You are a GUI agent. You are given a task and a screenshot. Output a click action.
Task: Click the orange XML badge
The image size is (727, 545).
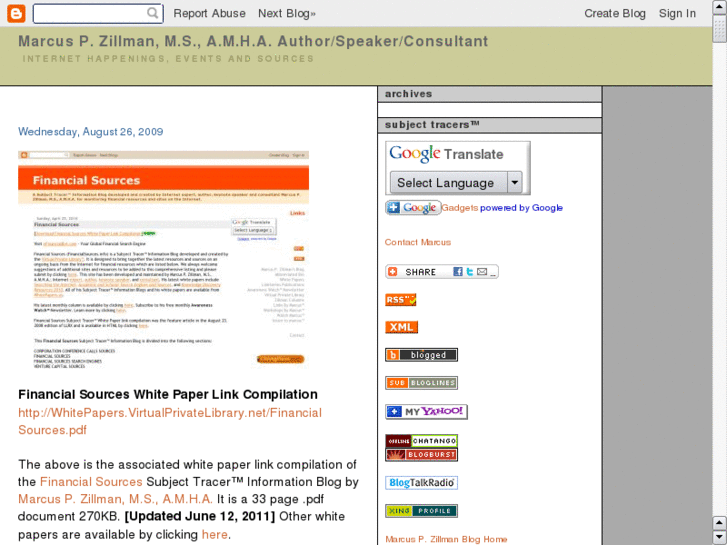(402, 327)
